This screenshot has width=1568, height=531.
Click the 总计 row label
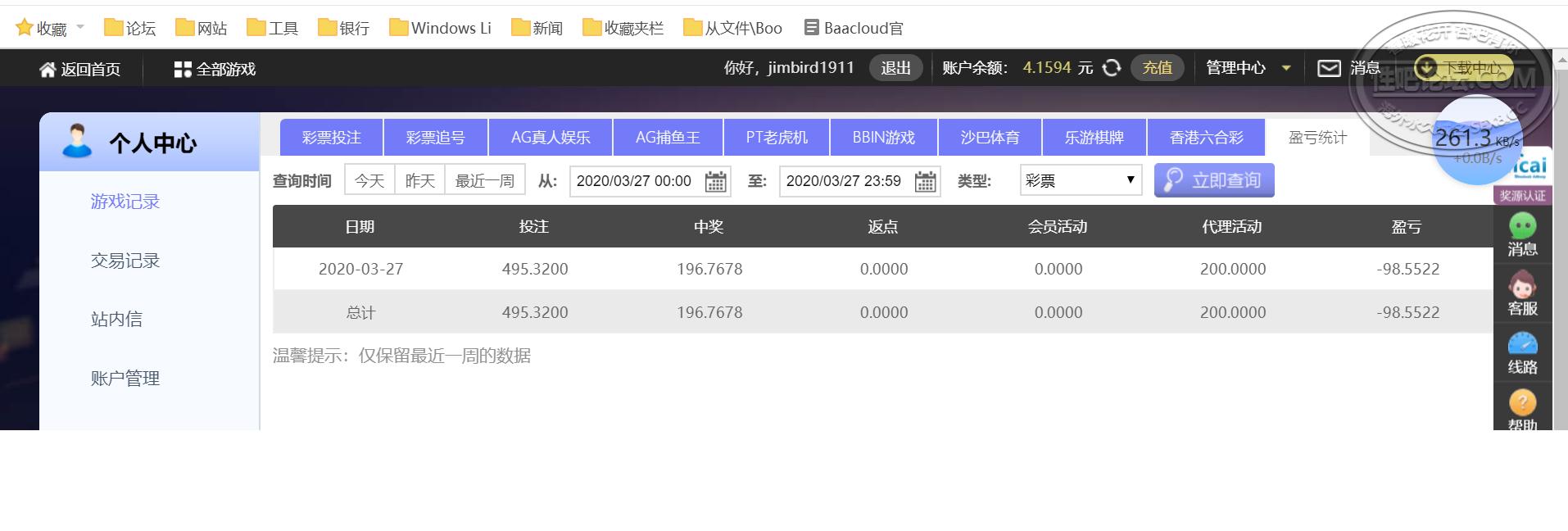[x=360, y=312]
